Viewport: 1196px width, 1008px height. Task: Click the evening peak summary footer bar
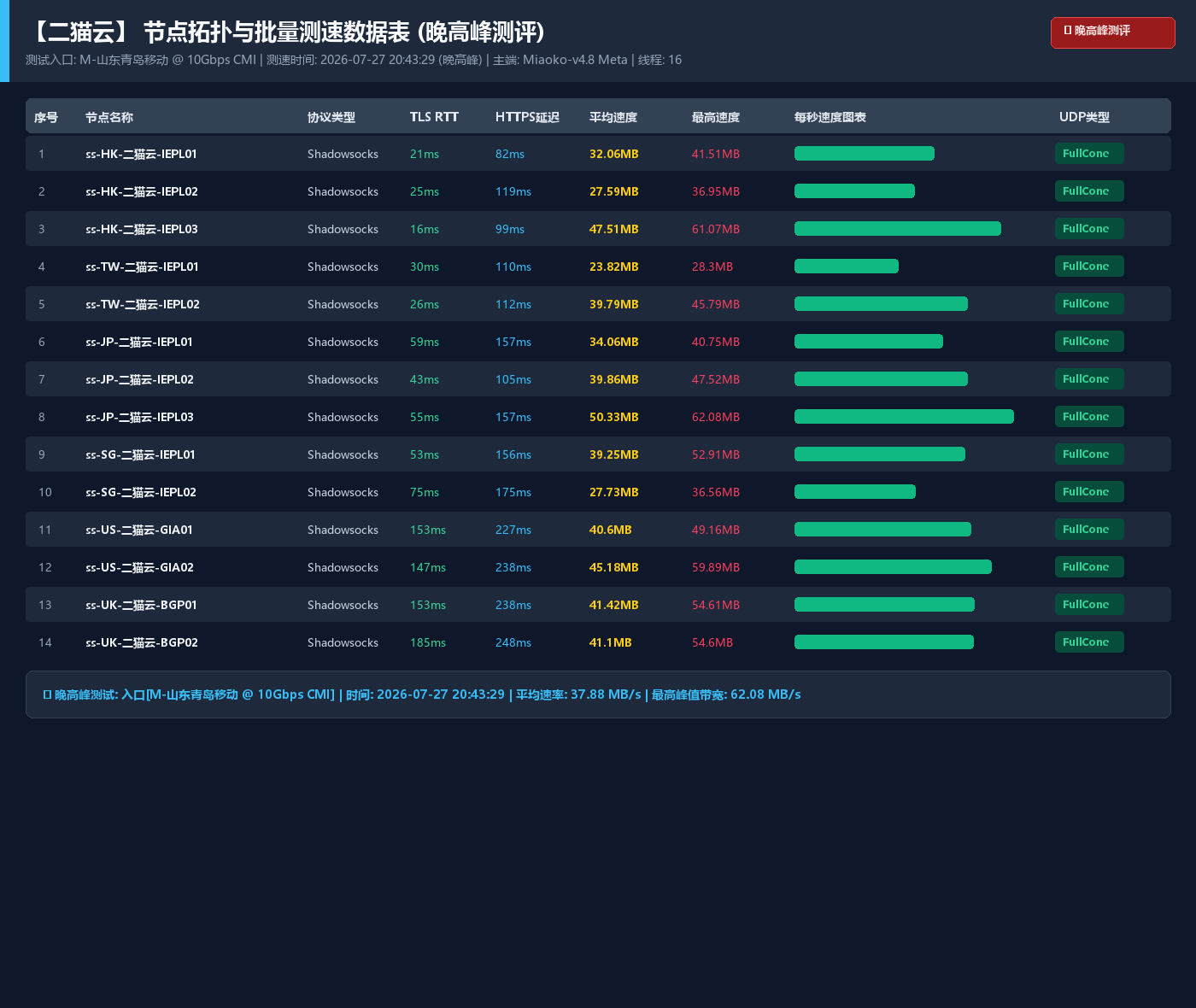(598, 694)
